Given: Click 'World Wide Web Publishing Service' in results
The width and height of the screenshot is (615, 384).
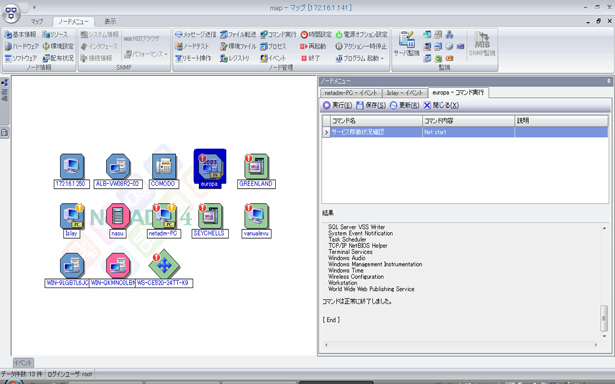Looking at the screenshot, I should (x=371, y=289).
